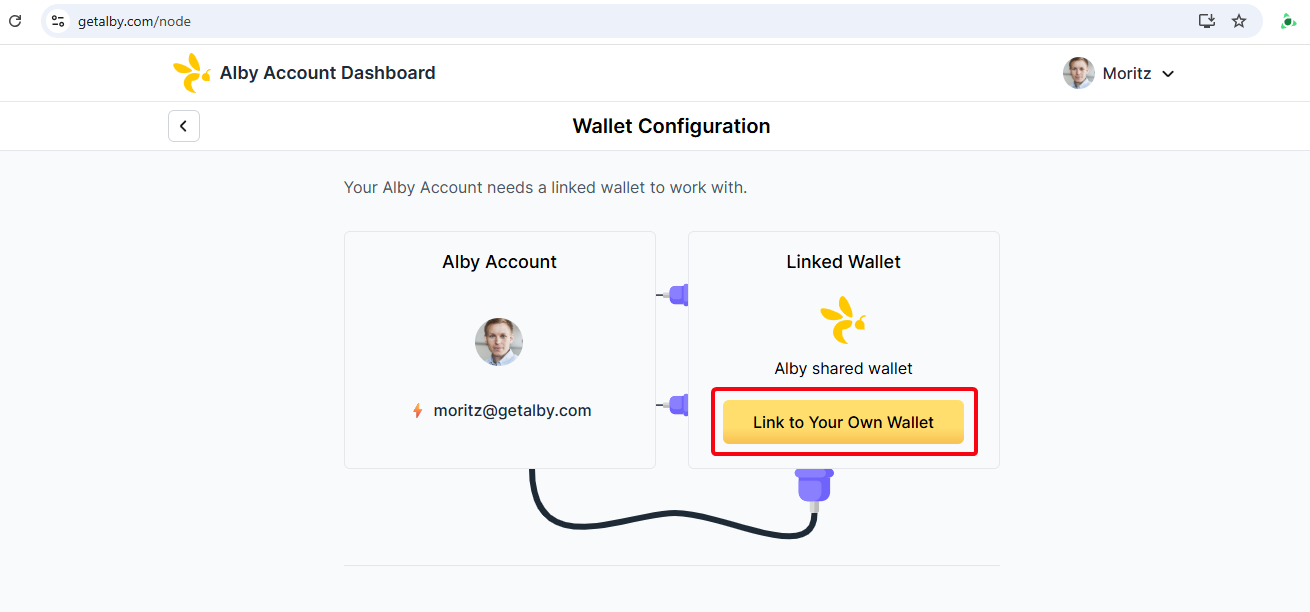Click the profile photo in Alby Account card

point(499,342)
